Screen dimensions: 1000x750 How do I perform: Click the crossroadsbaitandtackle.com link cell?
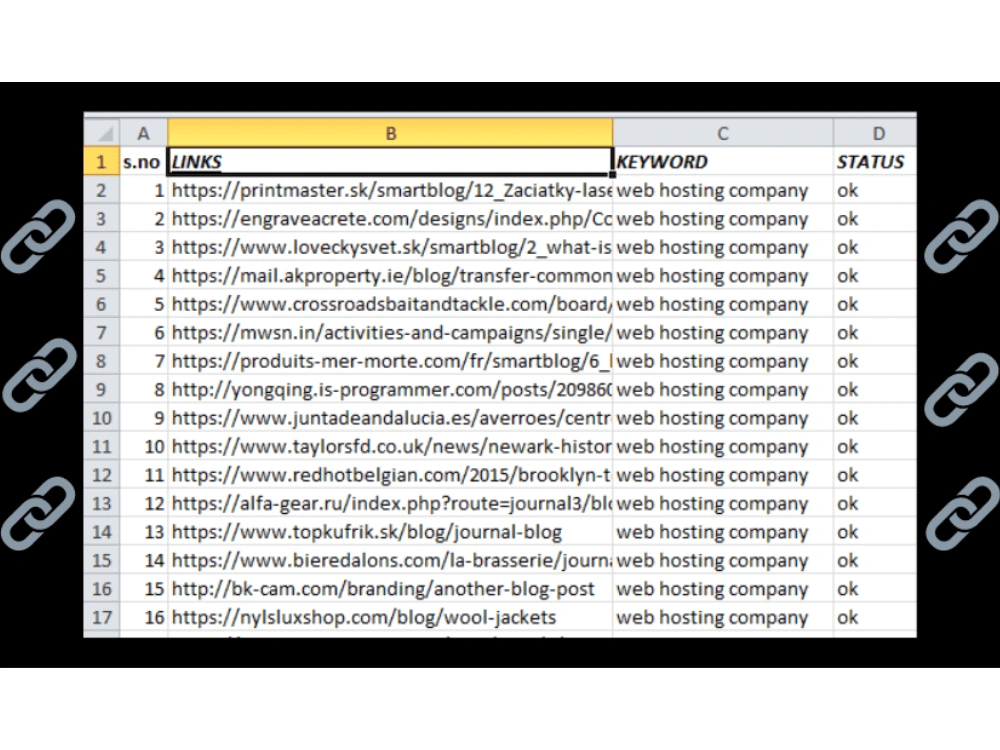(x=390, y=304)
